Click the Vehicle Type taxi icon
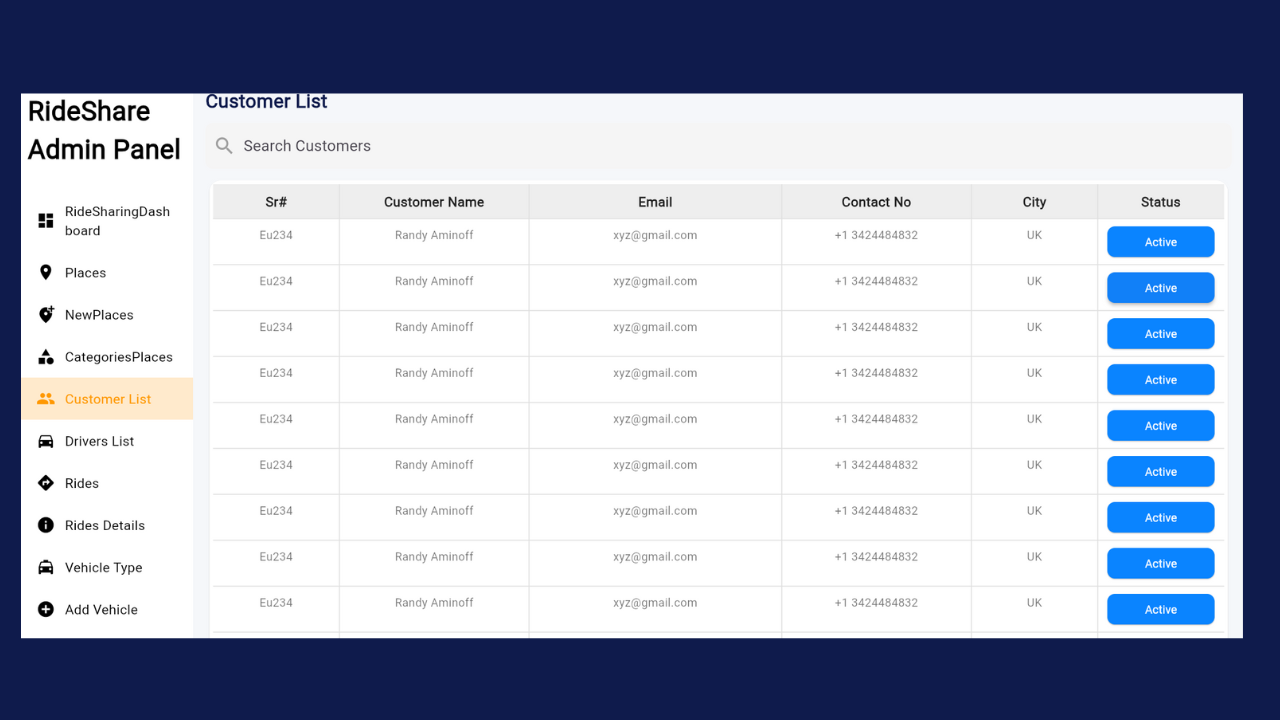The image size is (1280, 720). tap(46, 567)
